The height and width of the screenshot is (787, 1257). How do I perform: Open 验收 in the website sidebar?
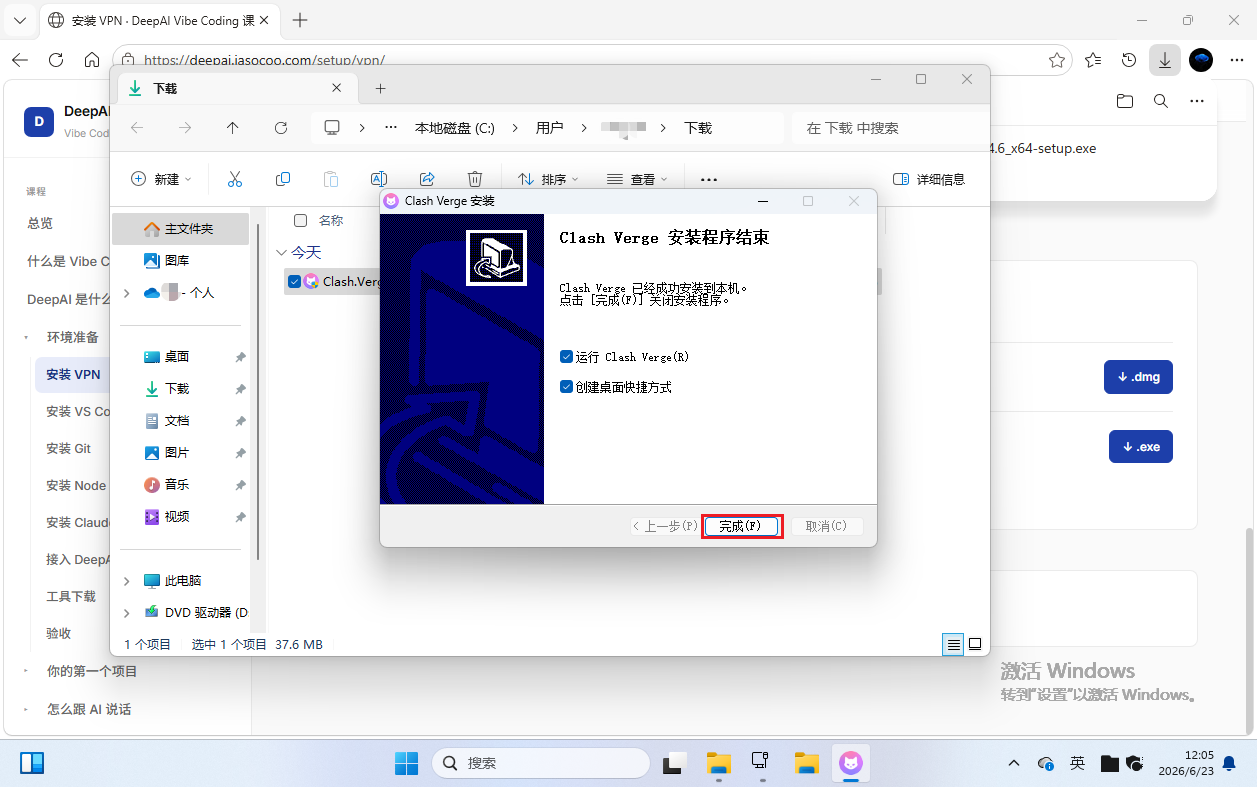(x=59, y=633)
